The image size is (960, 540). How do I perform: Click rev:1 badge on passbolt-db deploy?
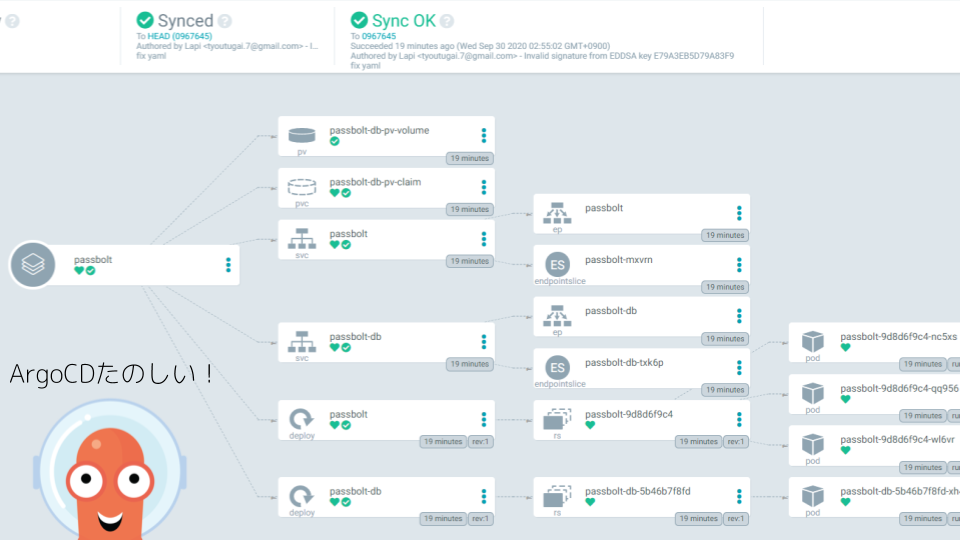481,519
